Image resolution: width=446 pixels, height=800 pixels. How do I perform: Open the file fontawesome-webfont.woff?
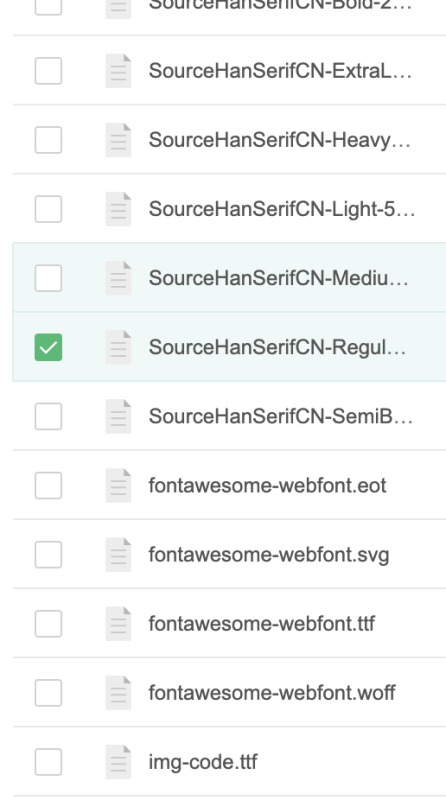[x=272, y=693]
